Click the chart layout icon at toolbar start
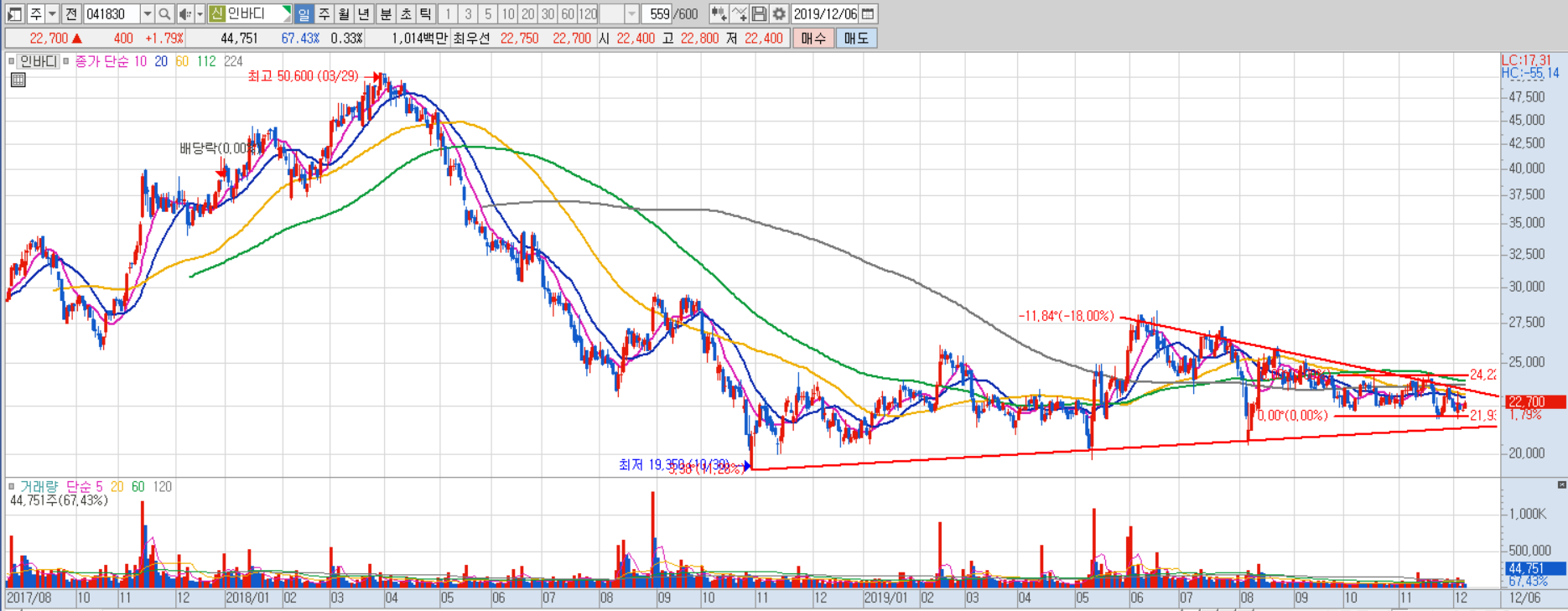This screenshot has height=611, width=1568. (x=14, y=13)
